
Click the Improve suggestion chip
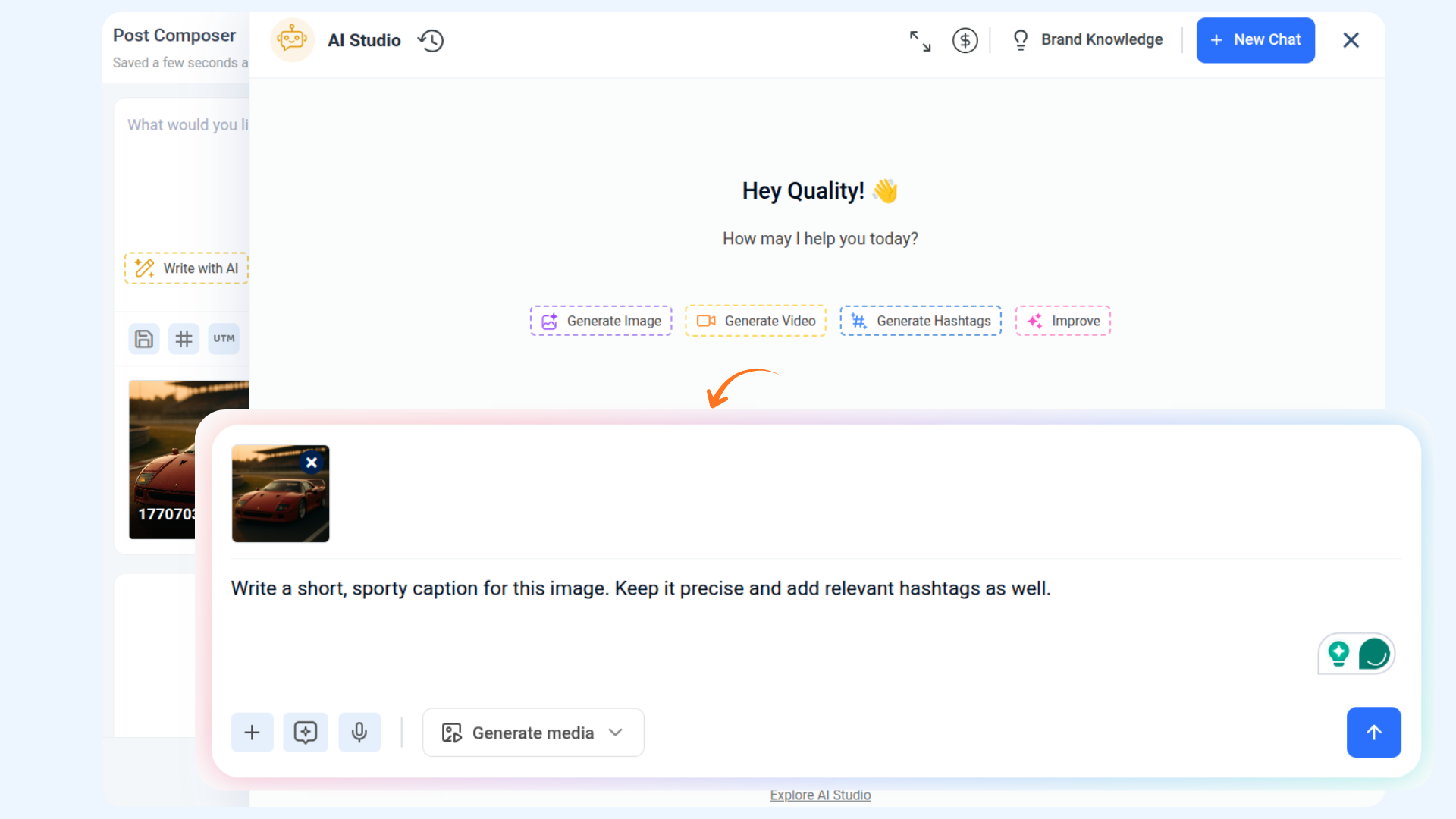coord(1062,321)
